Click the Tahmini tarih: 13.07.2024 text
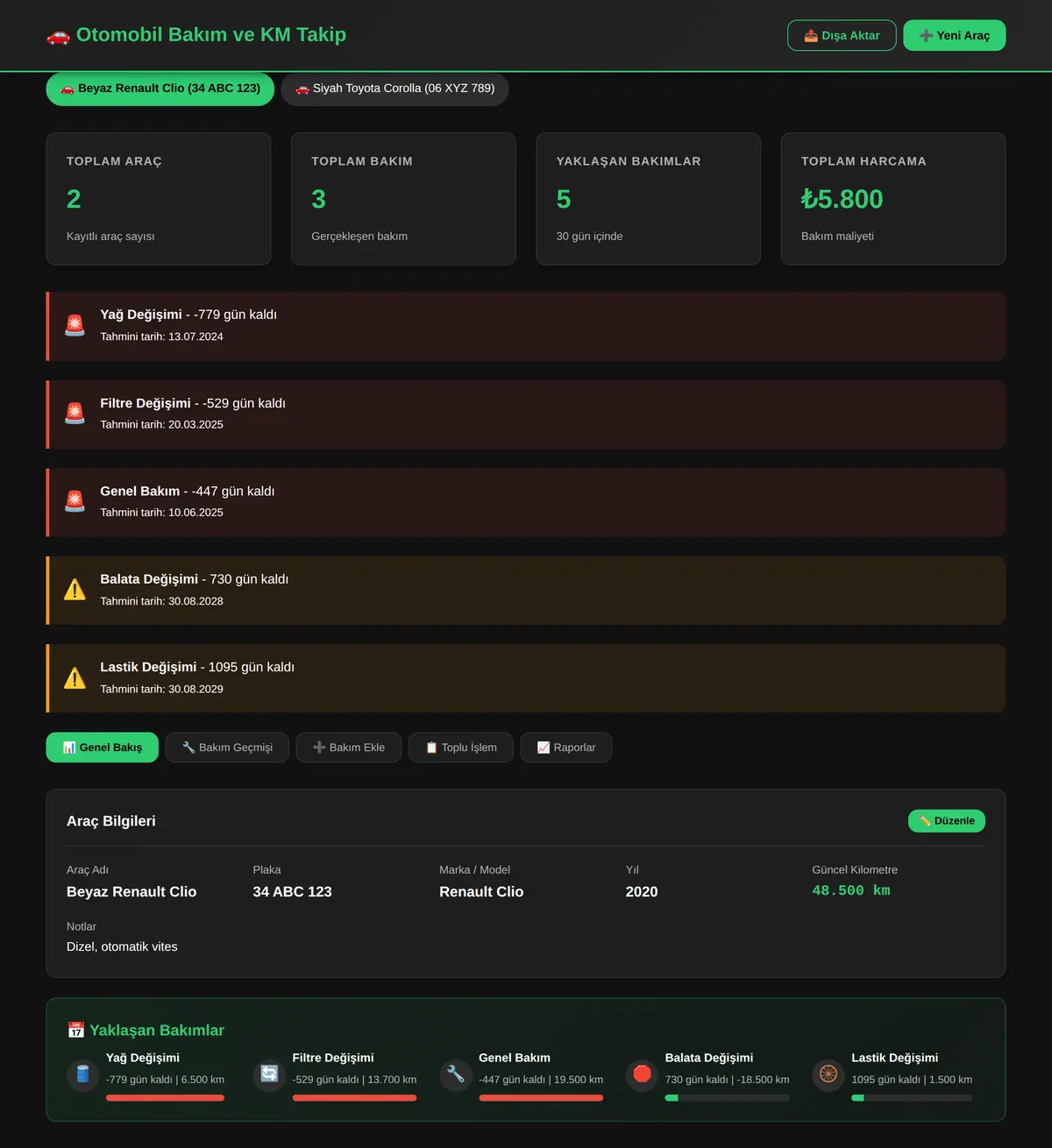This screenshot has height=1148, width=1052. coord(162,337)
